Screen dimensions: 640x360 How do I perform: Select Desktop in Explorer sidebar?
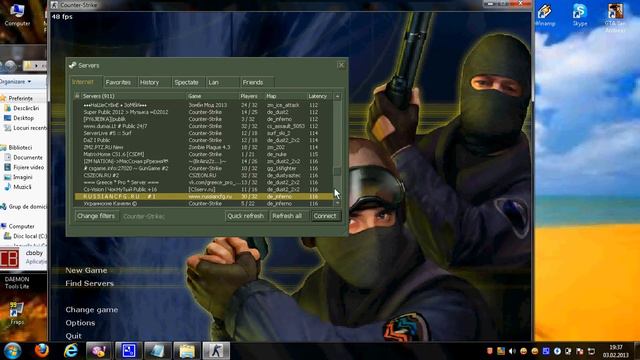pyautogui.click(x=19, y=118)
